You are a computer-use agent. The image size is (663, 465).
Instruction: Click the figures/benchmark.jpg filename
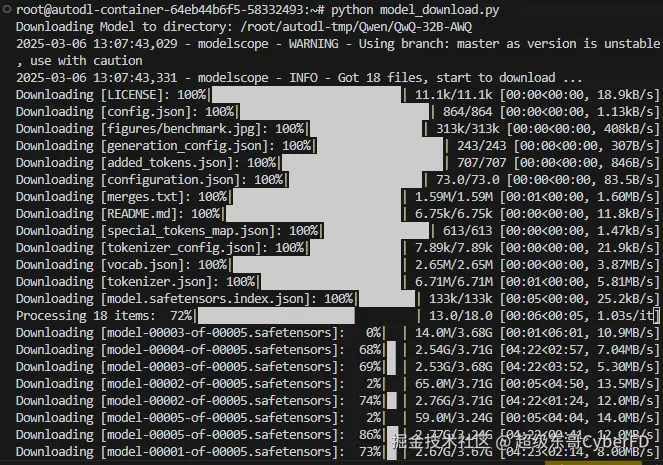coord(181,129)
